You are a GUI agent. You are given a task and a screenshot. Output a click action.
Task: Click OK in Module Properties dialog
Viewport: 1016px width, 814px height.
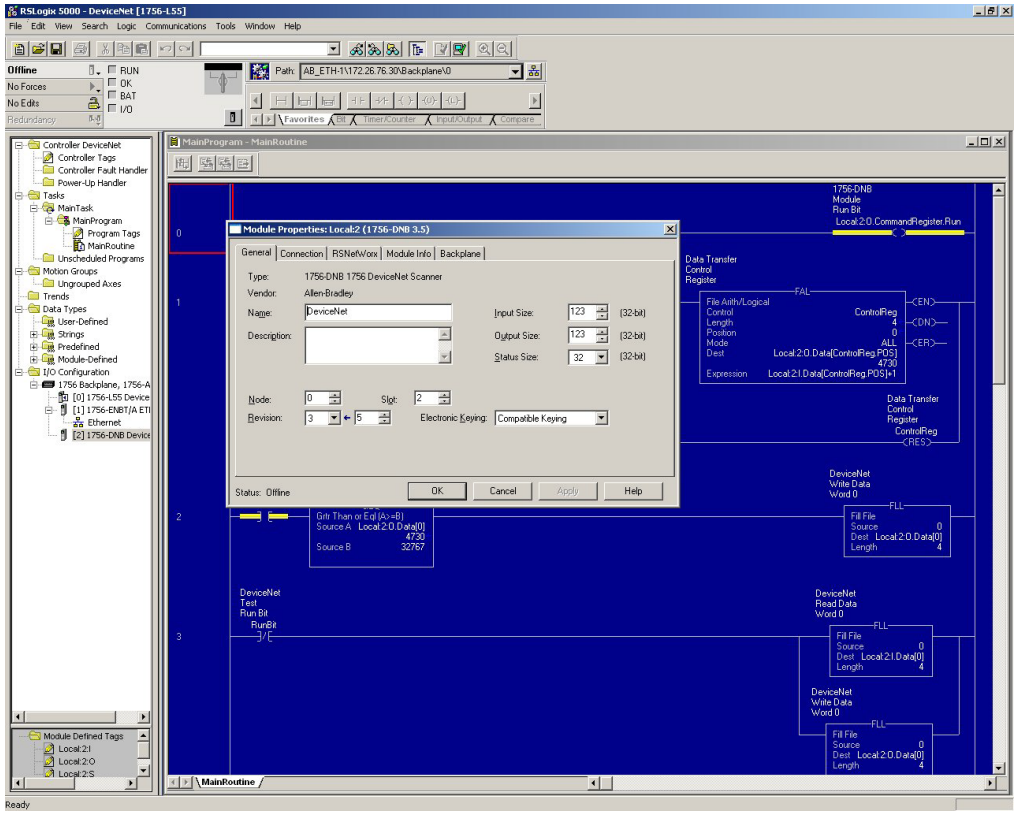click(x=437, y=491)
